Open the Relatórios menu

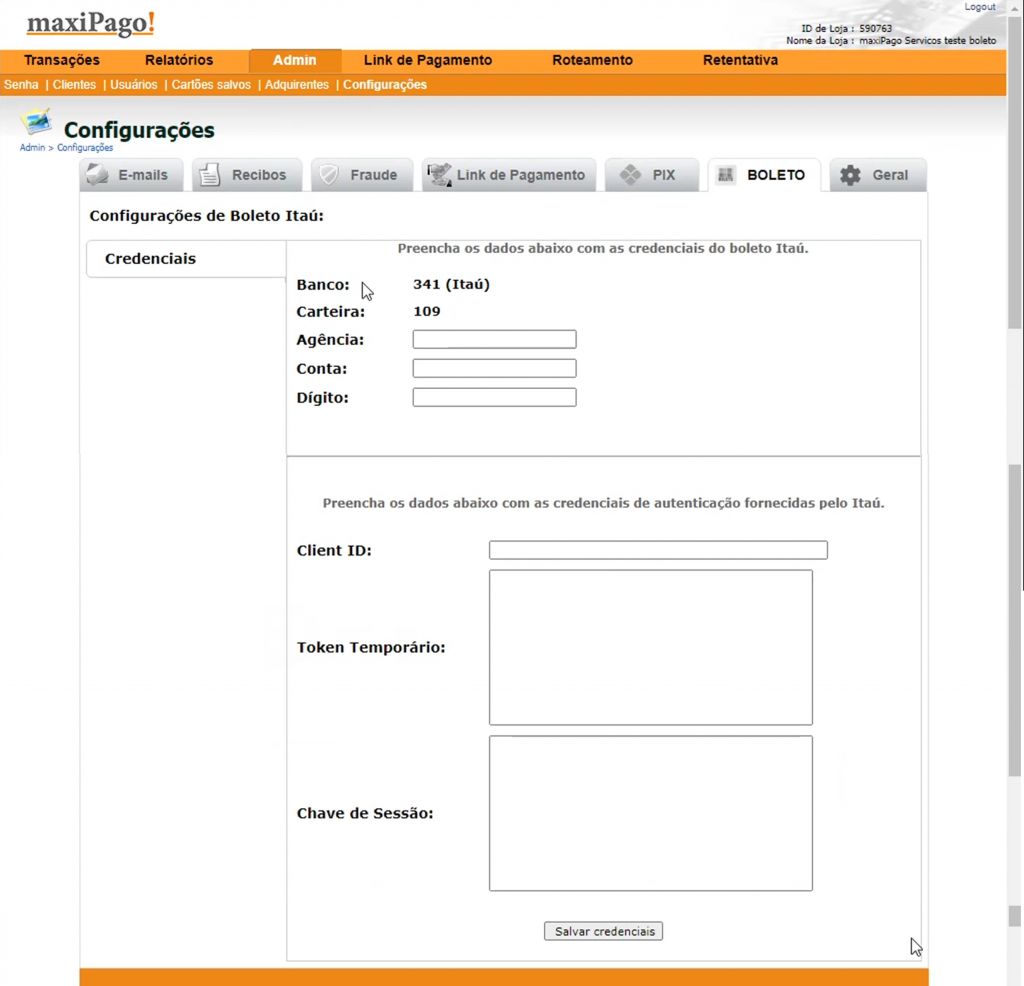click(179, 60)
